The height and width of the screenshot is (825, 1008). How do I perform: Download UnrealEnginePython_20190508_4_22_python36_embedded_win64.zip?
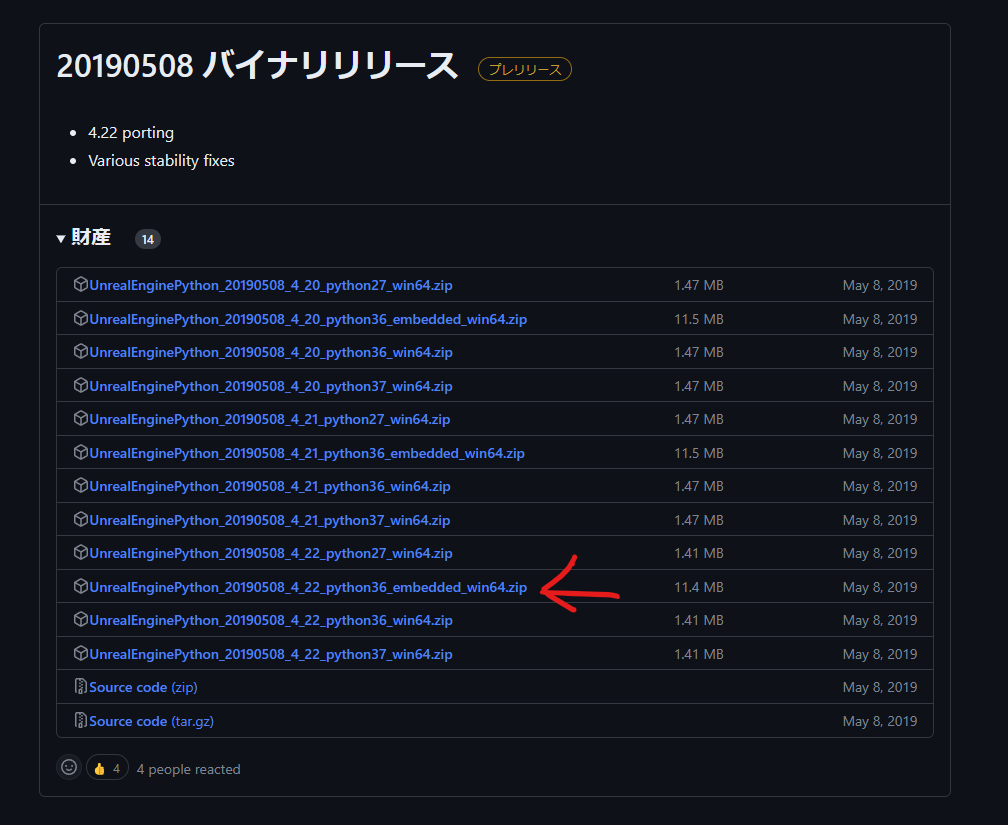point(307,587)
